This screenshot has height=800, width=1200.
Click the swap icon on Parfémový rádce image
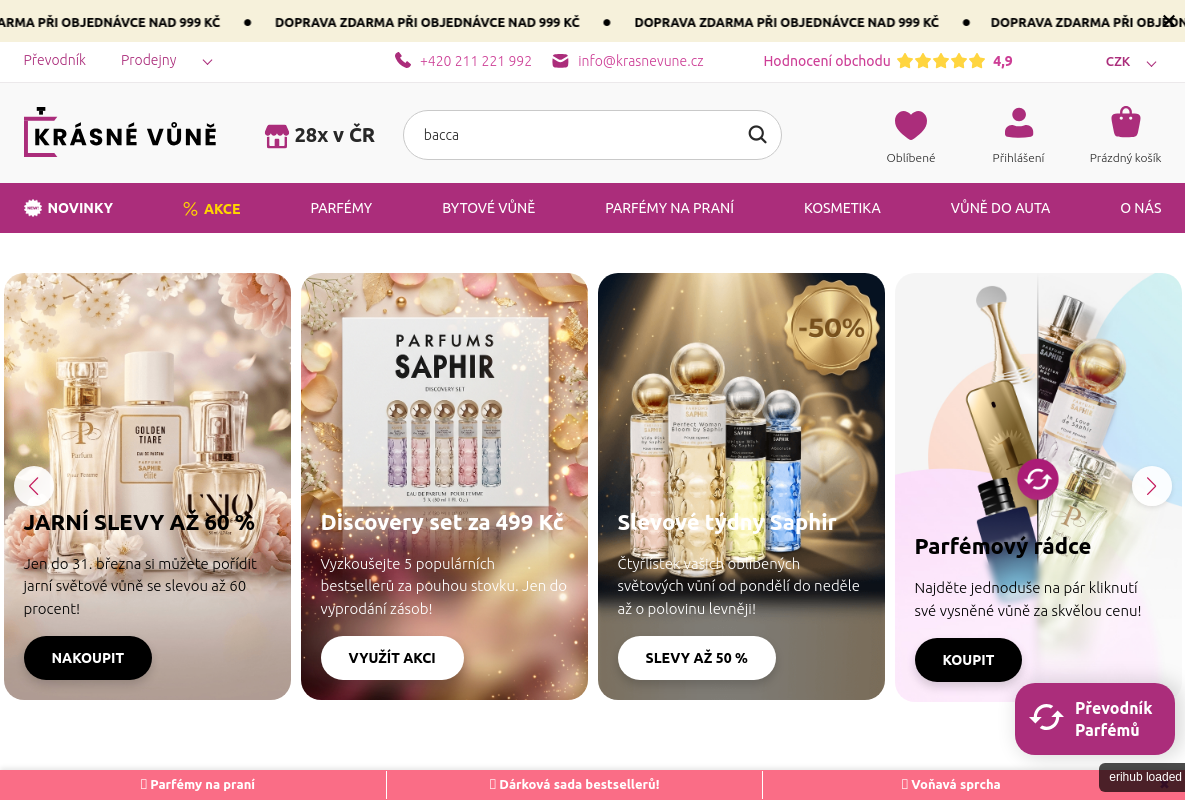1038,480
